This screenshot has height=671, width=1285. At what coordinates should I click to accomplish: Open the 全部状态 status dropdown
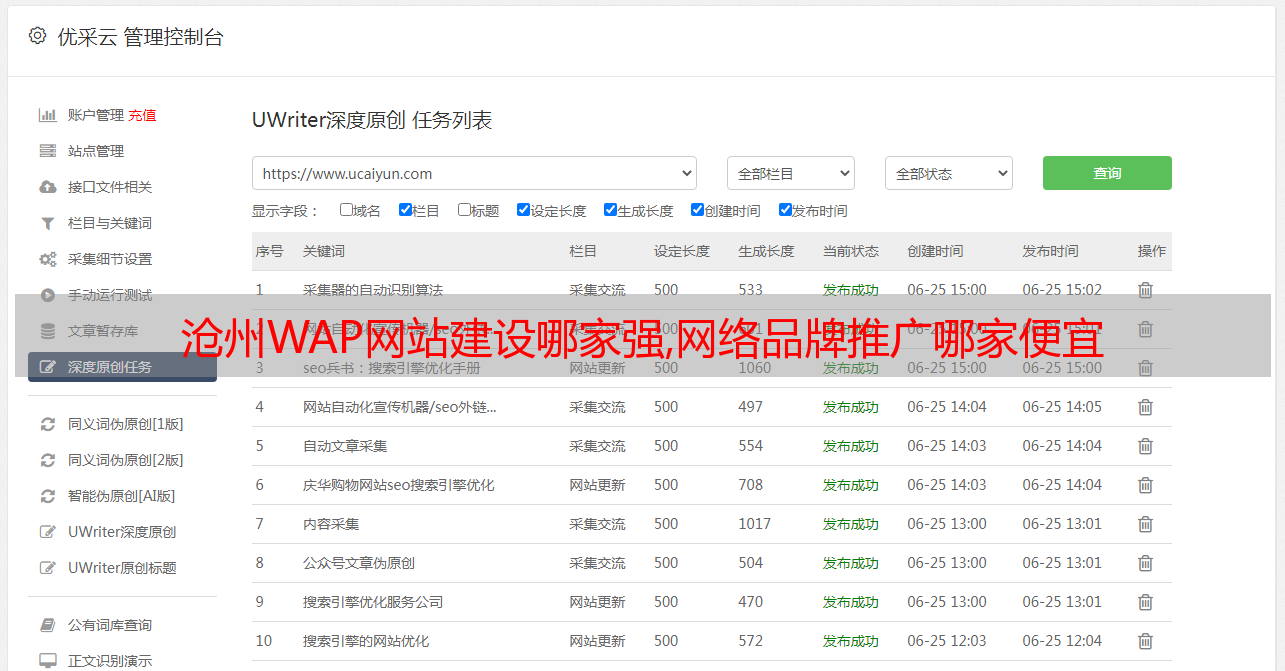[x=948, y=173]
